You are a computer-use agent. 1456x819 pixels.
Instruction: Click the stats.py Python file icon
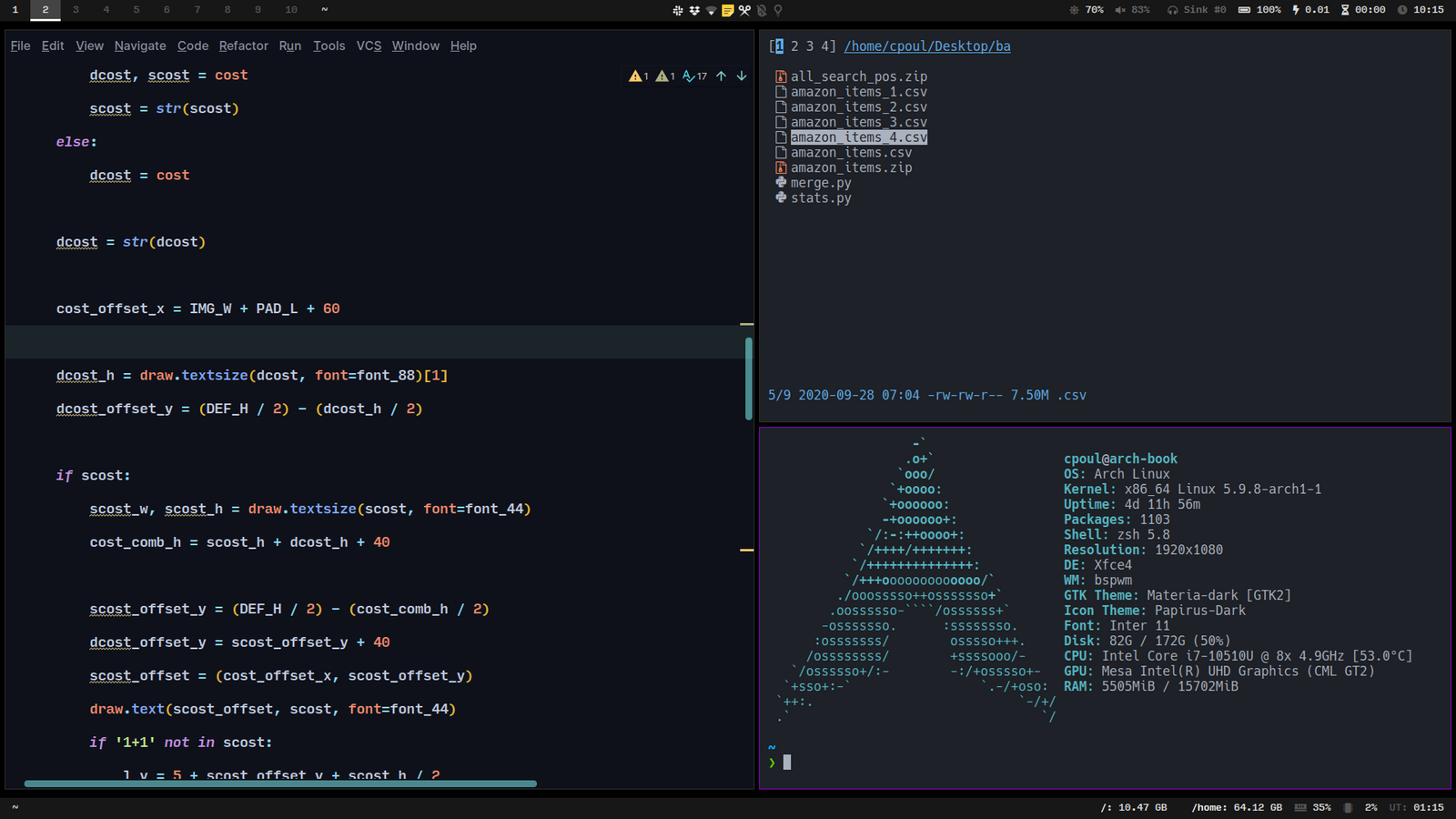[x=781, y=197]
